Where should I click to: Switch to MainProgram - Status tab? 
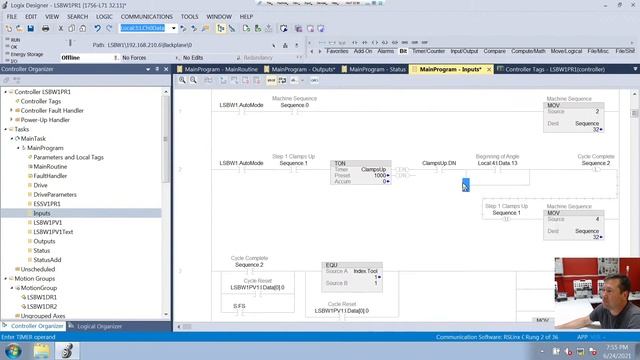(x=374, y=69)
